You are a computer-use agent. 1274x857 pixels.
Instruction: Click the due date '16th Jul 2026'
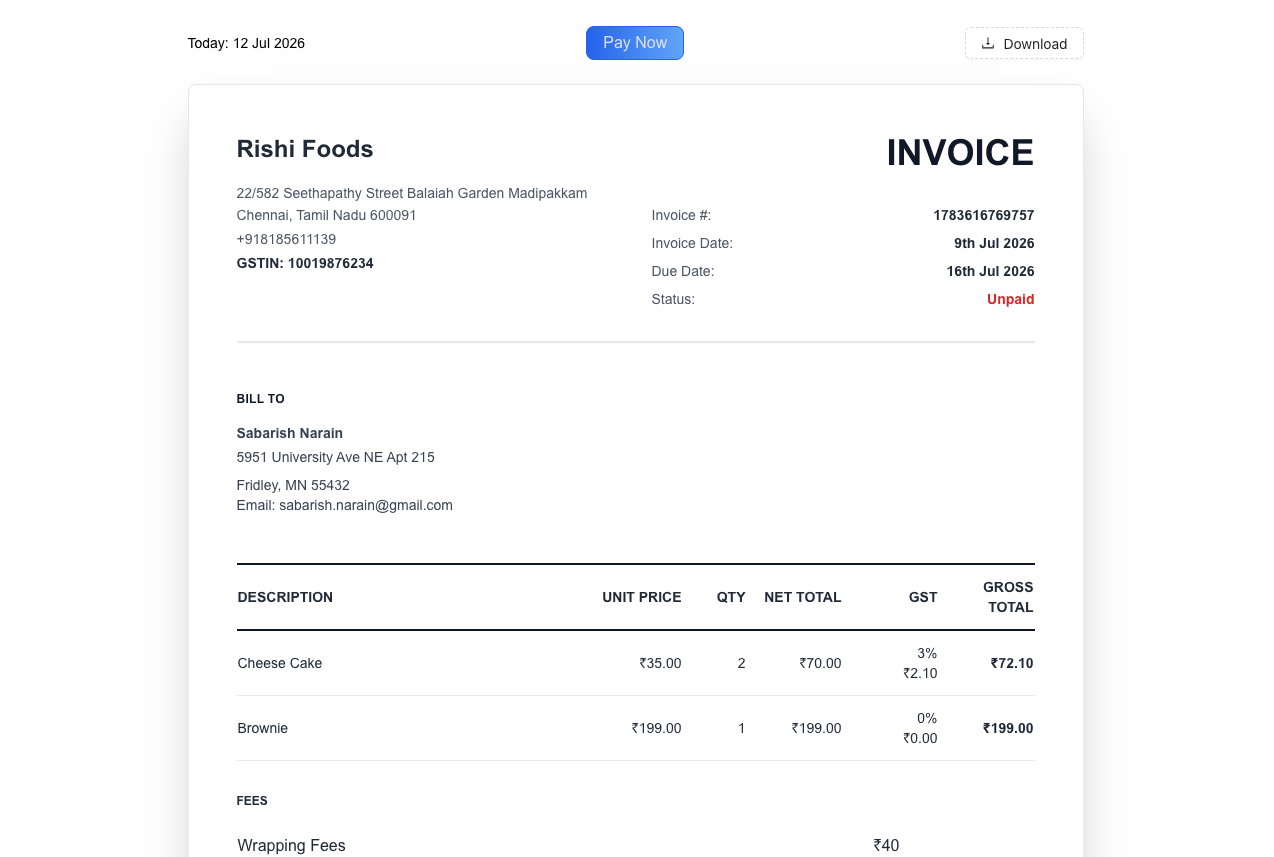[x=991, y=271]
